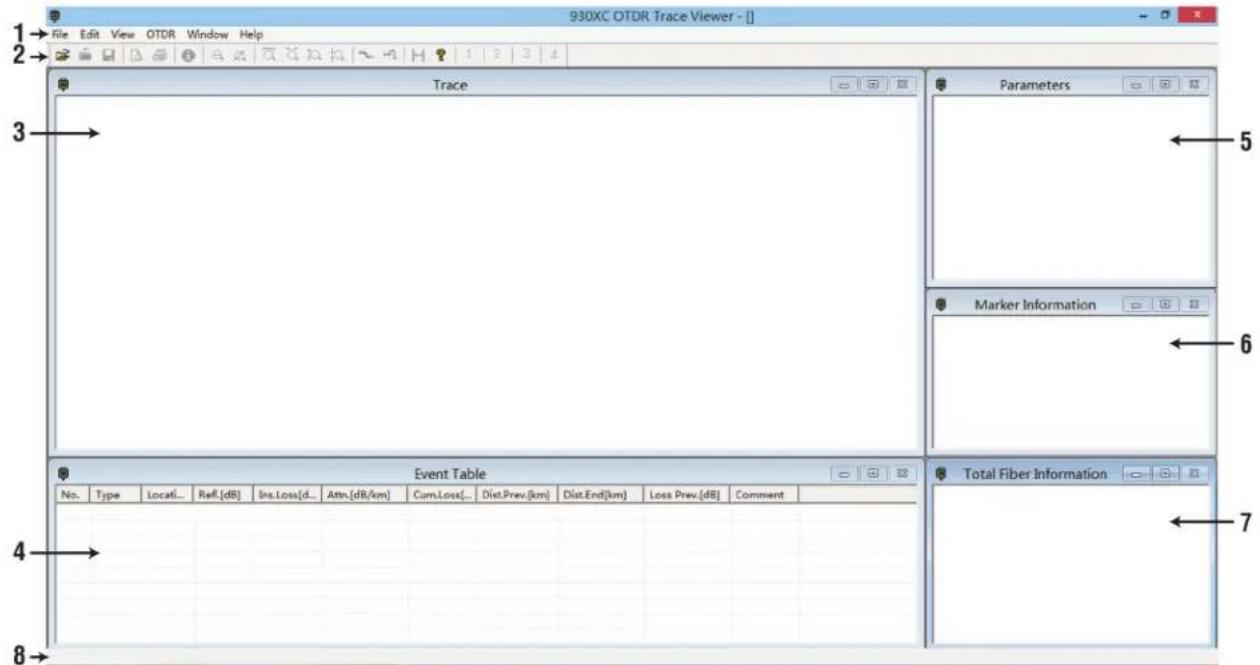Open the OTDR menu

(161, 35)
